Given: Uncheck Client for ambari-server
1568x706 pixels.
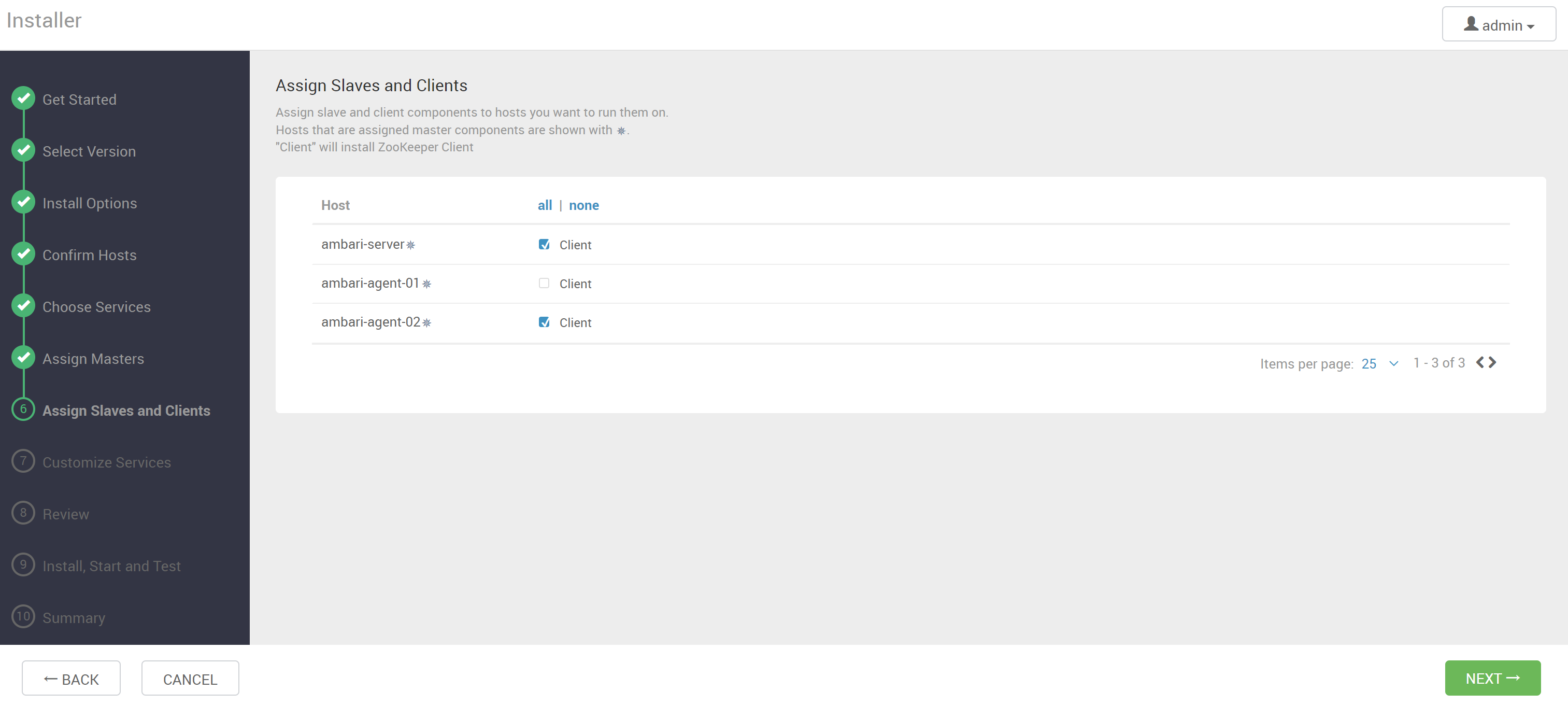Looking at the screenshot, I should click(544, 244).
